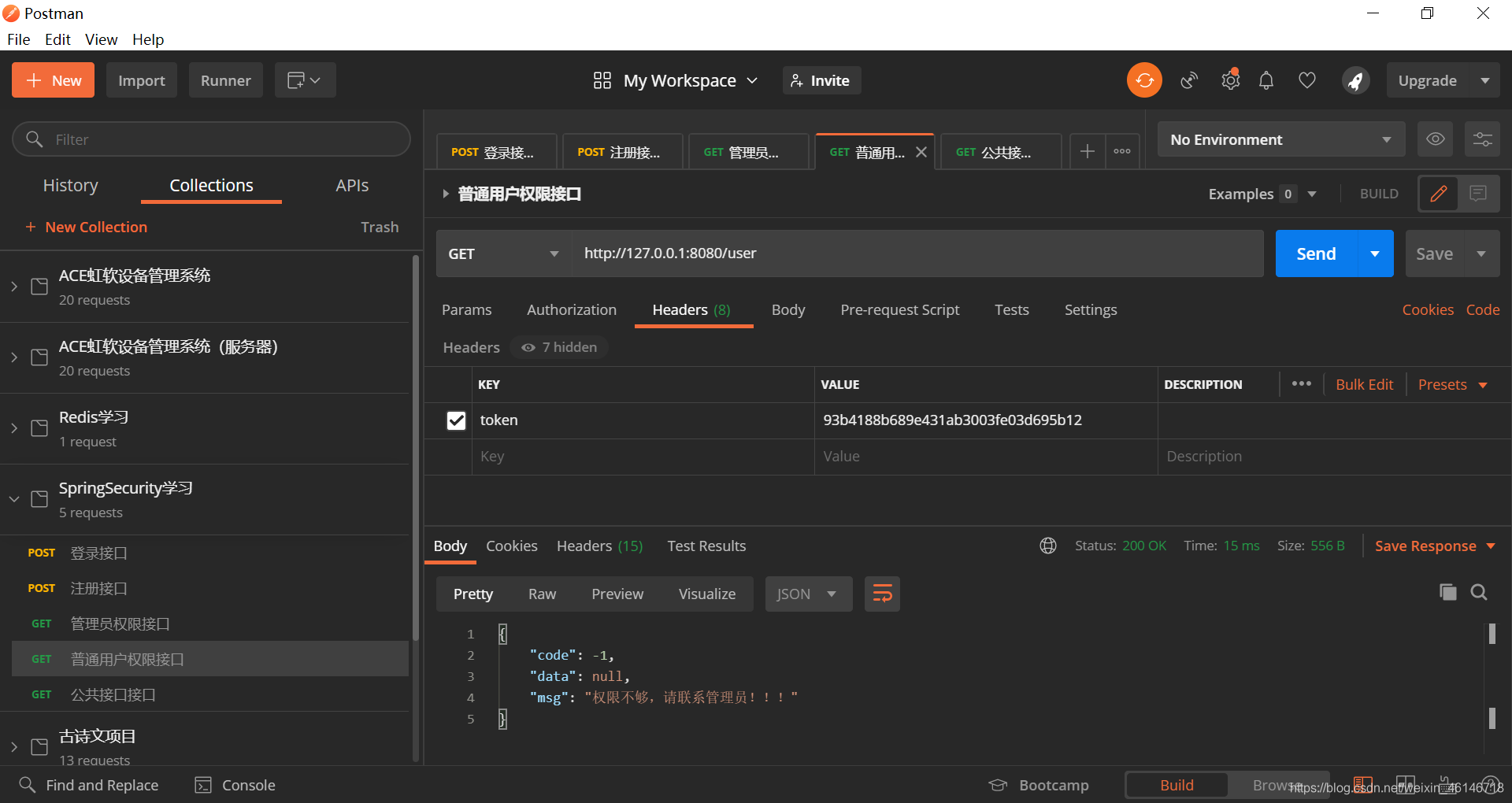The image size is (1512, 803).
Task: Click the Invite button
Action: pyautogui.click(x=821, y=80)
